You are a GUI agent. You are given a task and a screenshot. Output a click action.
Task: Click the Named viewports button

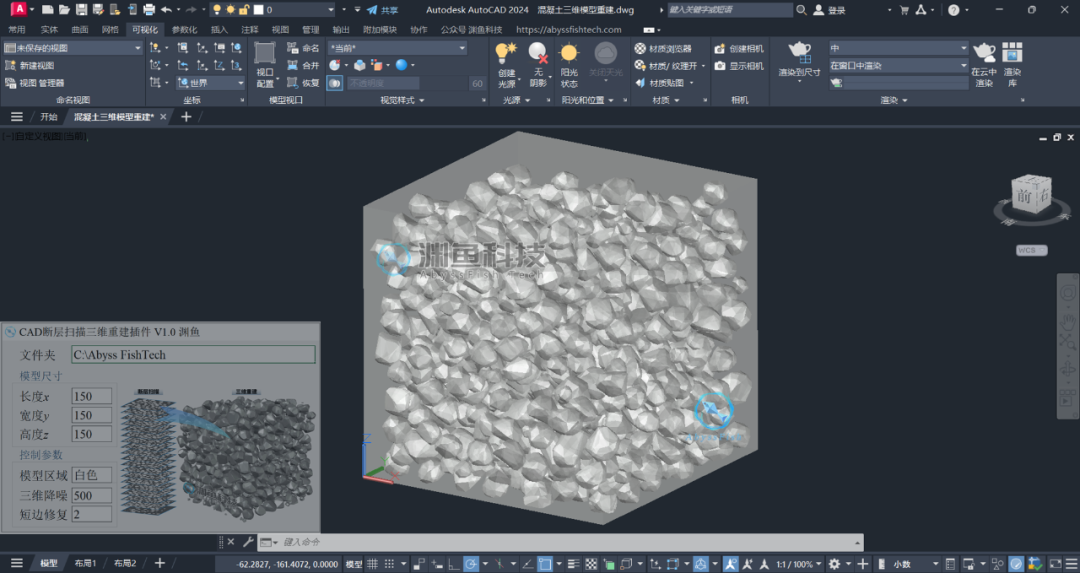(303, 48)
